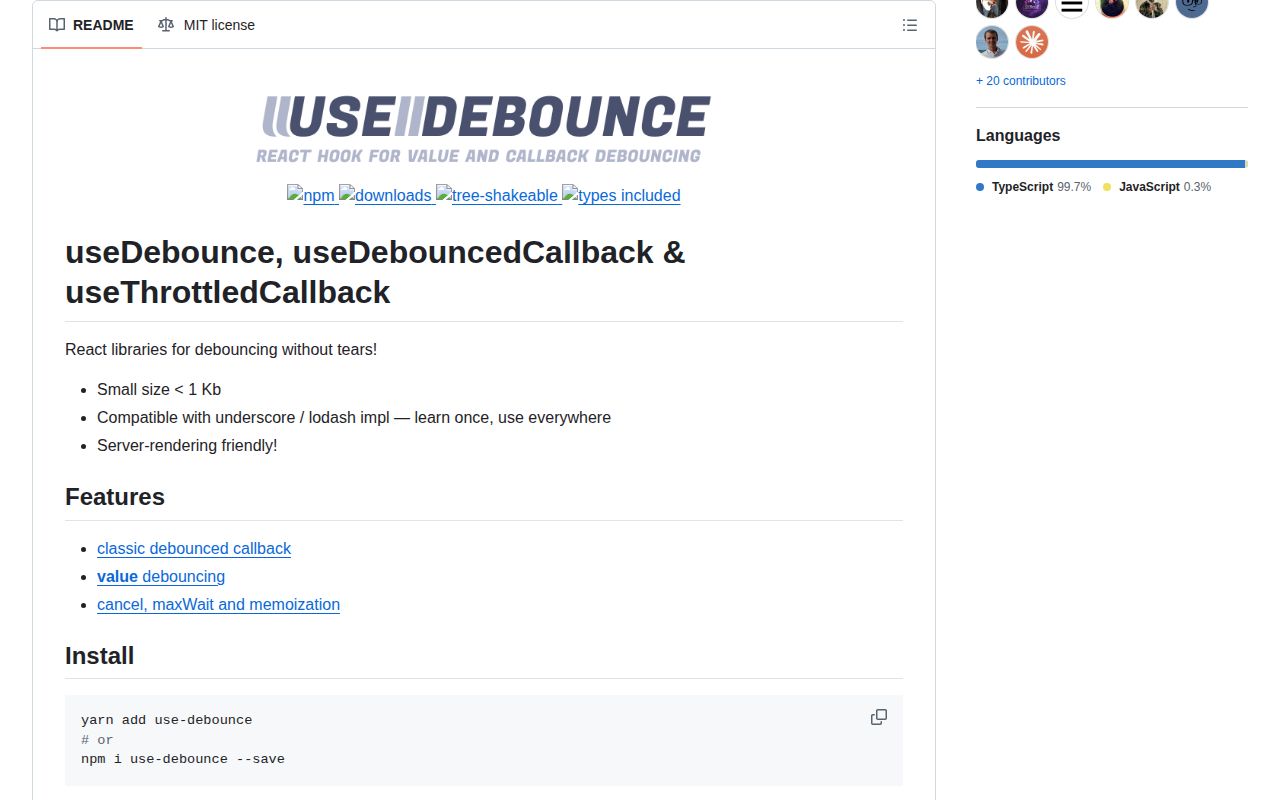Screen dimensions: 1280x800
Task: Click the 'yarn add use-debounce' code line
Action: click(x=167, y=720)
